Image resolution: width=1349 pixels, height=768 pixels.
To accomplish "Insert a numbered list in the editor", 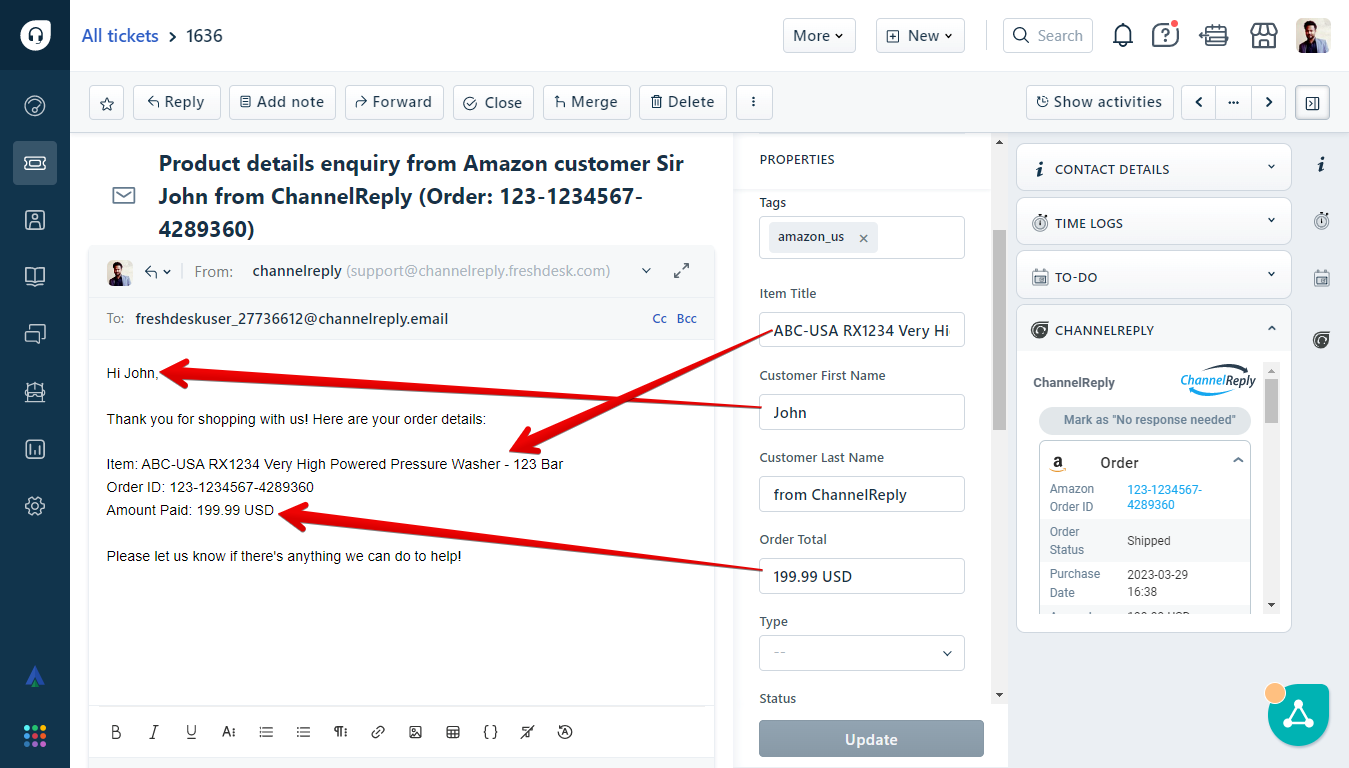I will coord(266,732).
